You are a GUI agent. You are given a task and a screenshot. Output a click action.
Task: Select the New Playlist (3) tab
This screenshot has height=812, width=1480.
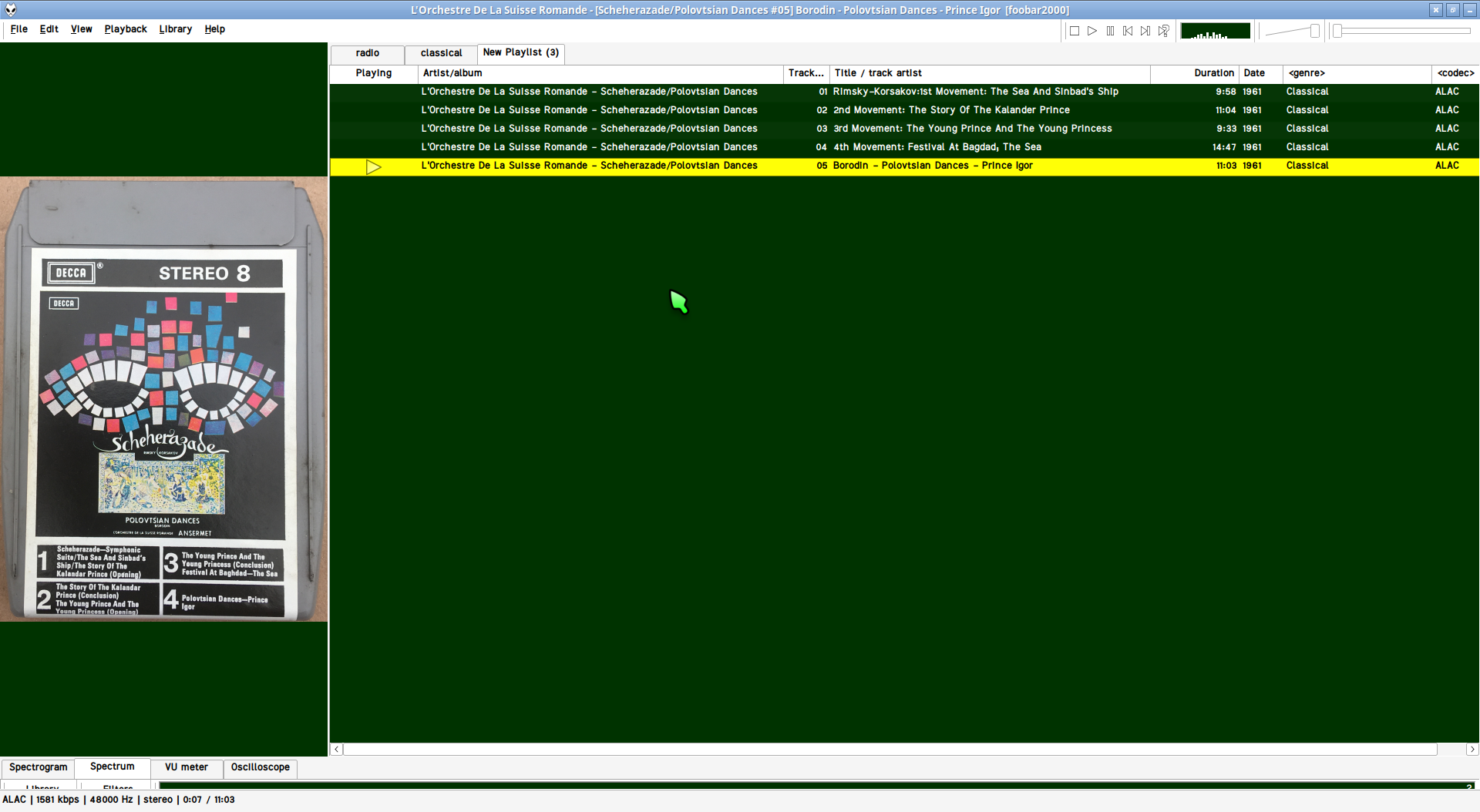521,52
